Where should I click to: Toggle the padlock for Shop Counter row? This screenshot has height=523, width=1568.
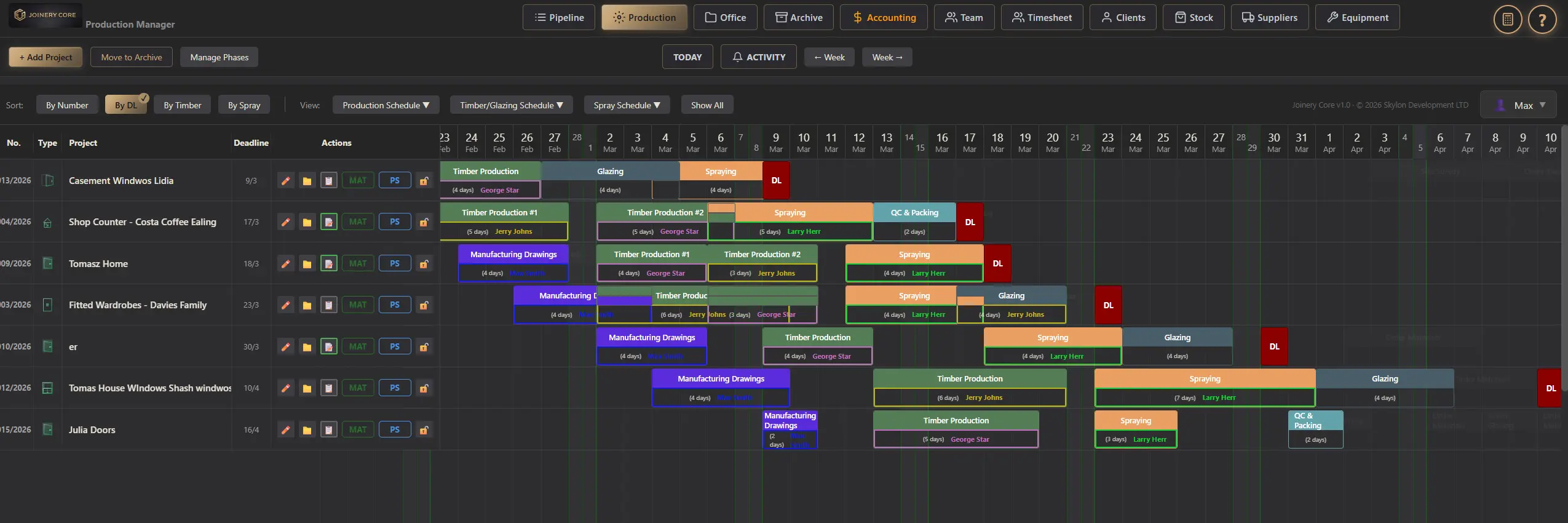424,222
